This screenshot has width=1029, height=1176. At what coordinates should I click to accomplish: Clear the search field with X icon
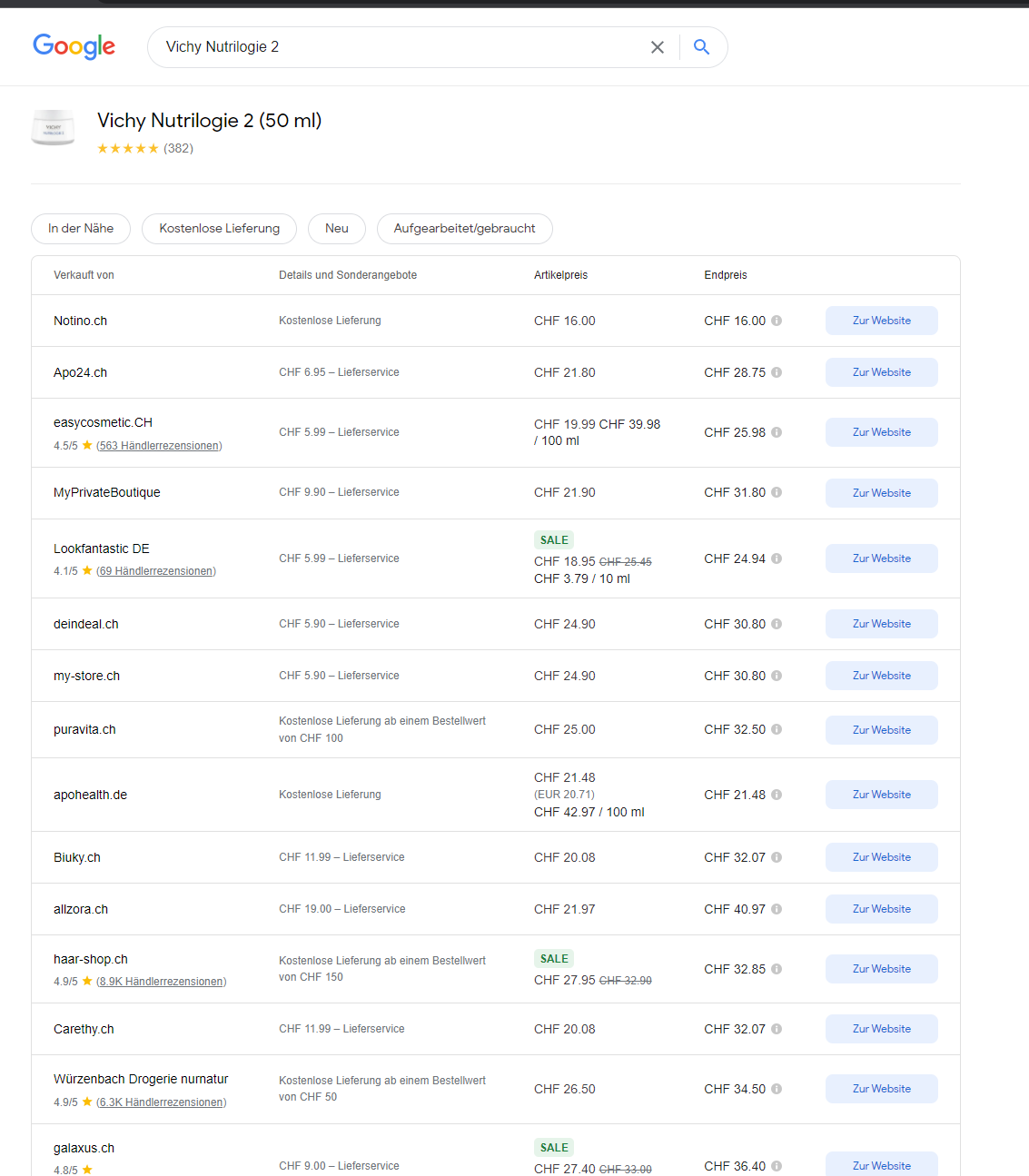658,47
